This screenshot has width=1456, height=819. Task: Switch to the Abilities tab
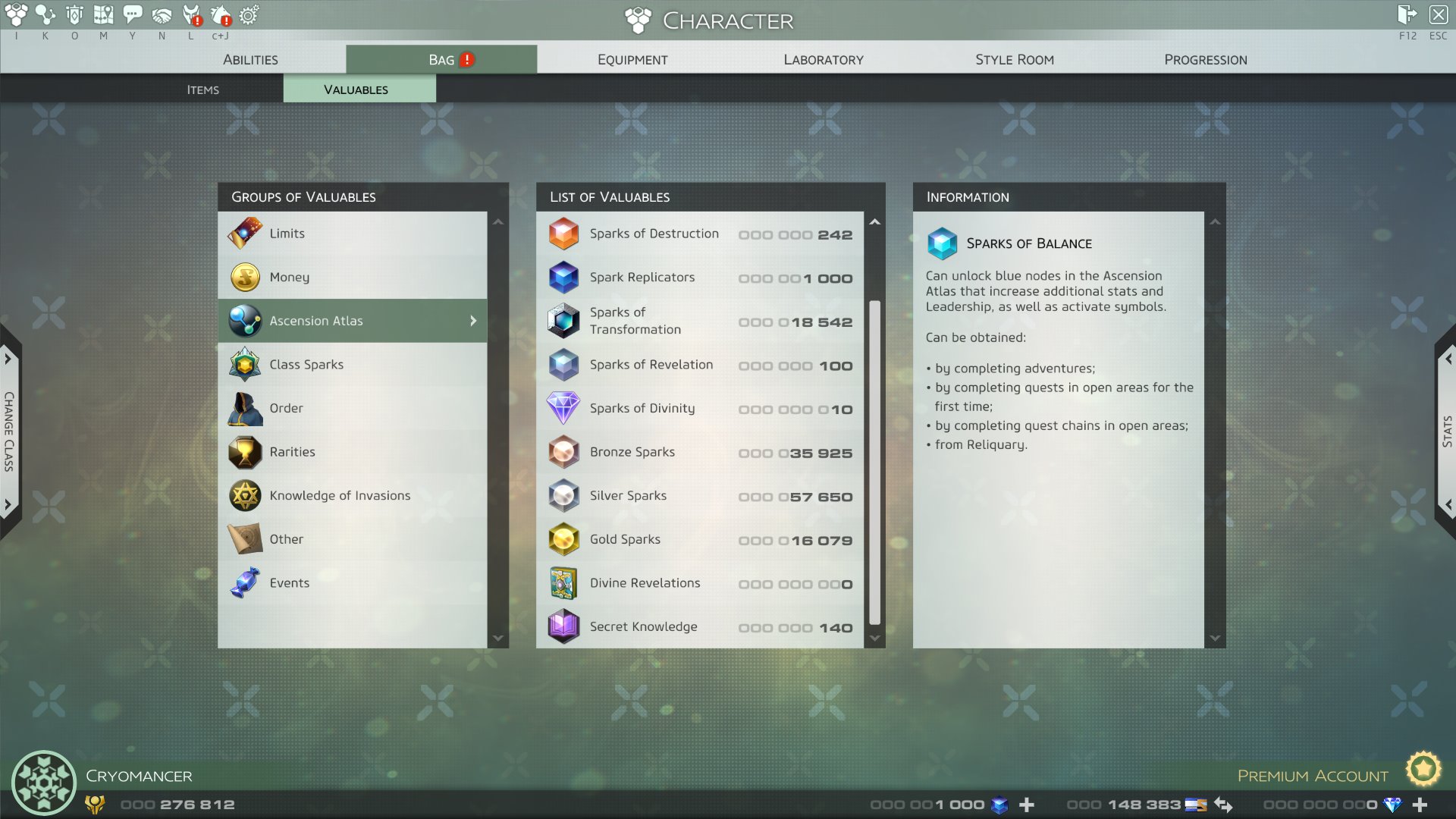coord(250,59)
